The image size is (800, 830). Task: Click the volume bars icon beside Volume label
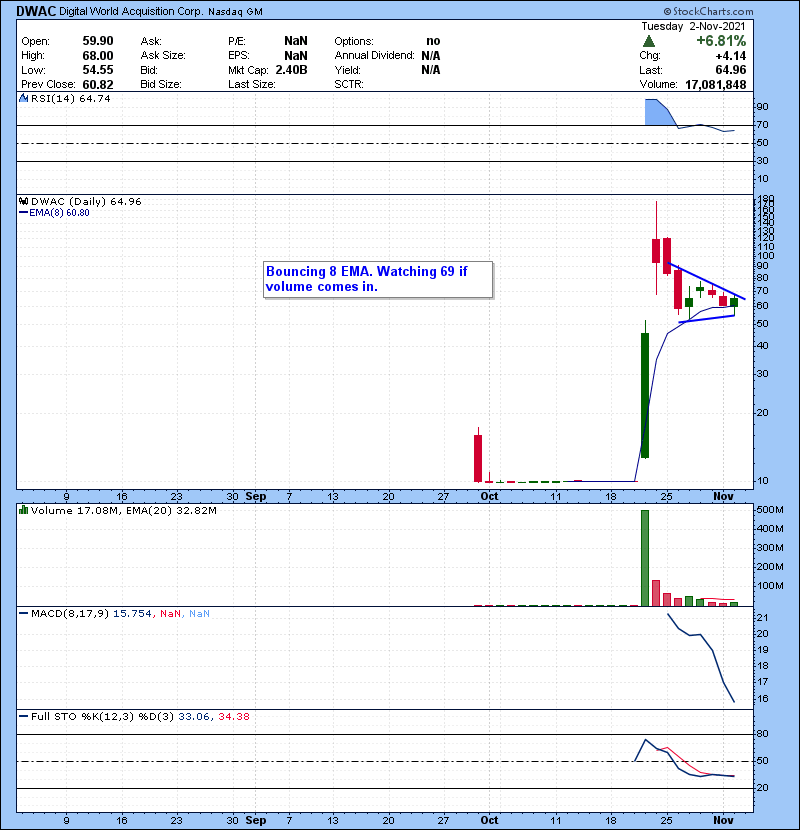(x=23, y=510)
